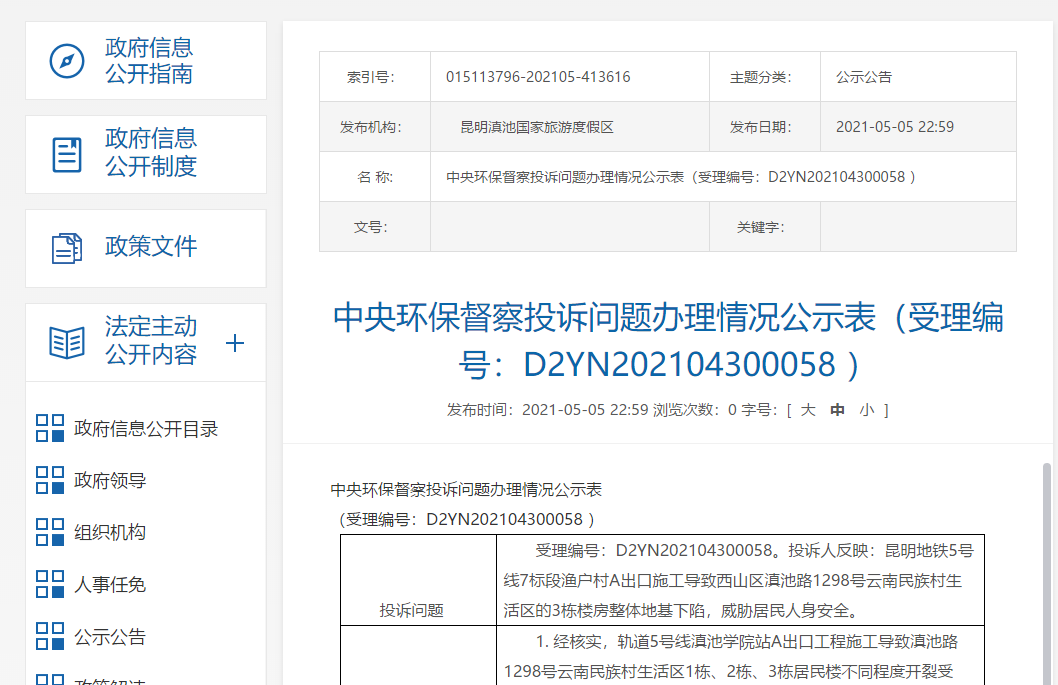
Task: Open 政府信息公开制度 section
Action: 146,155
